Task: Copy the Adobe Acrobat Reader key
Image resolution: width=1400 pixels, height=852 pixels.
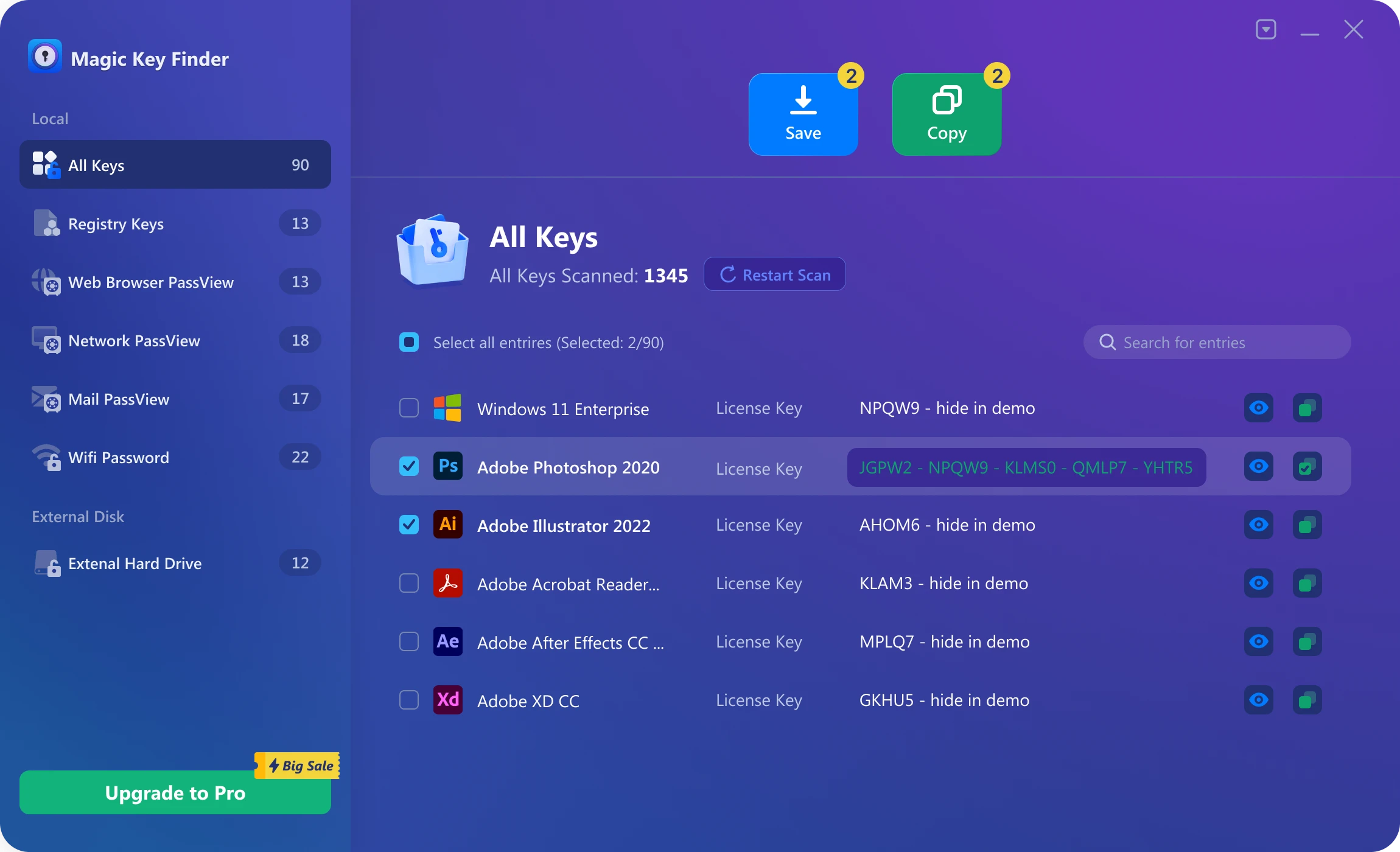Action: (1307, 583)
